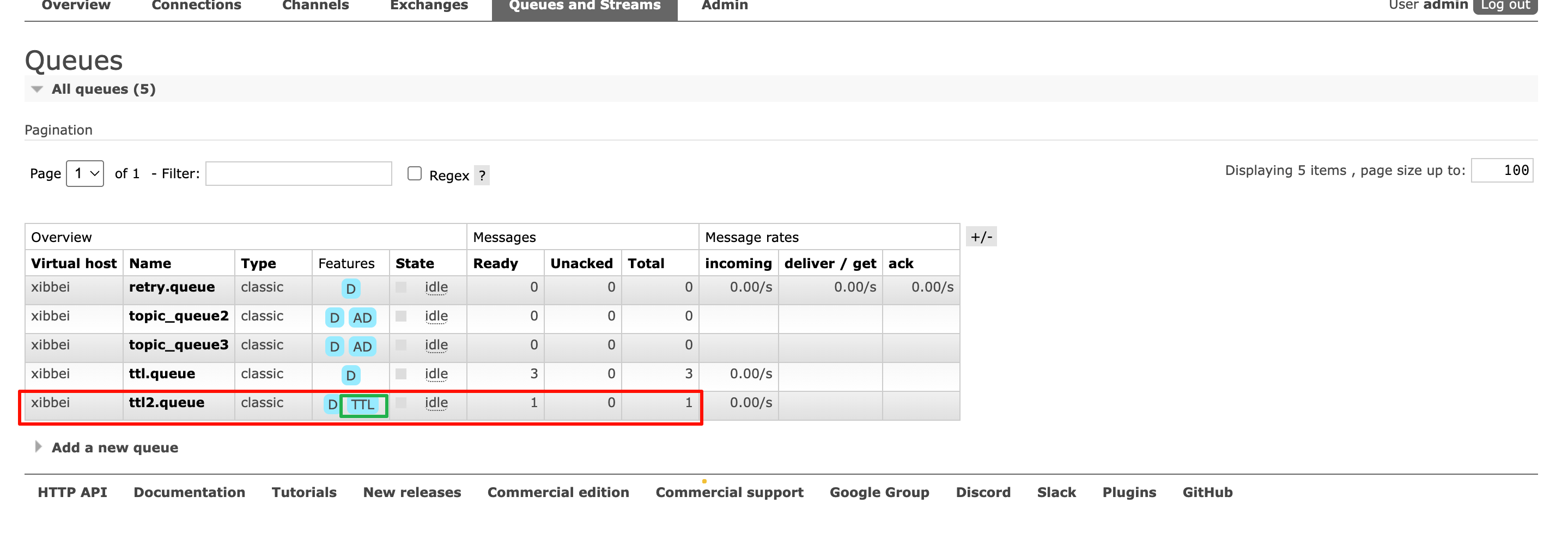Click classic type of ttl2.queue

point(262,403)
